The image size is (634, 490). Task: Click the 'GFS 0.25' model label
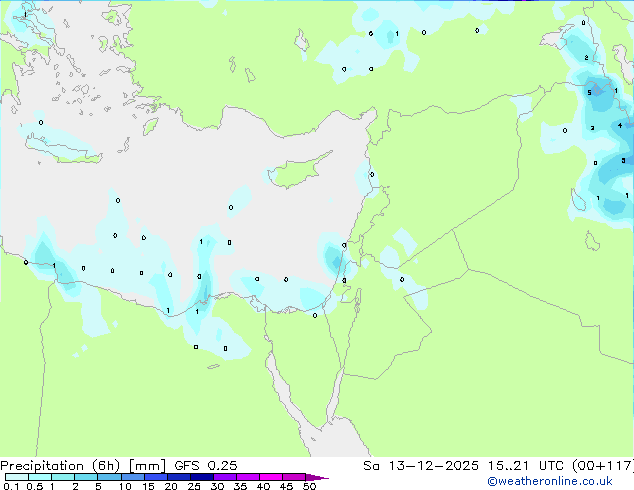click(205, 466)
